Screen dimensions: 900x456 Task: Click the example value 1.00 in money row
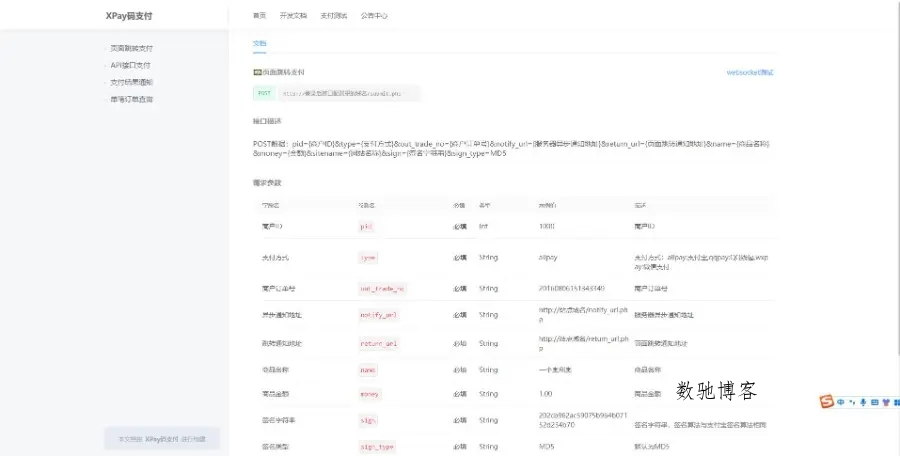tap(545, 394)
